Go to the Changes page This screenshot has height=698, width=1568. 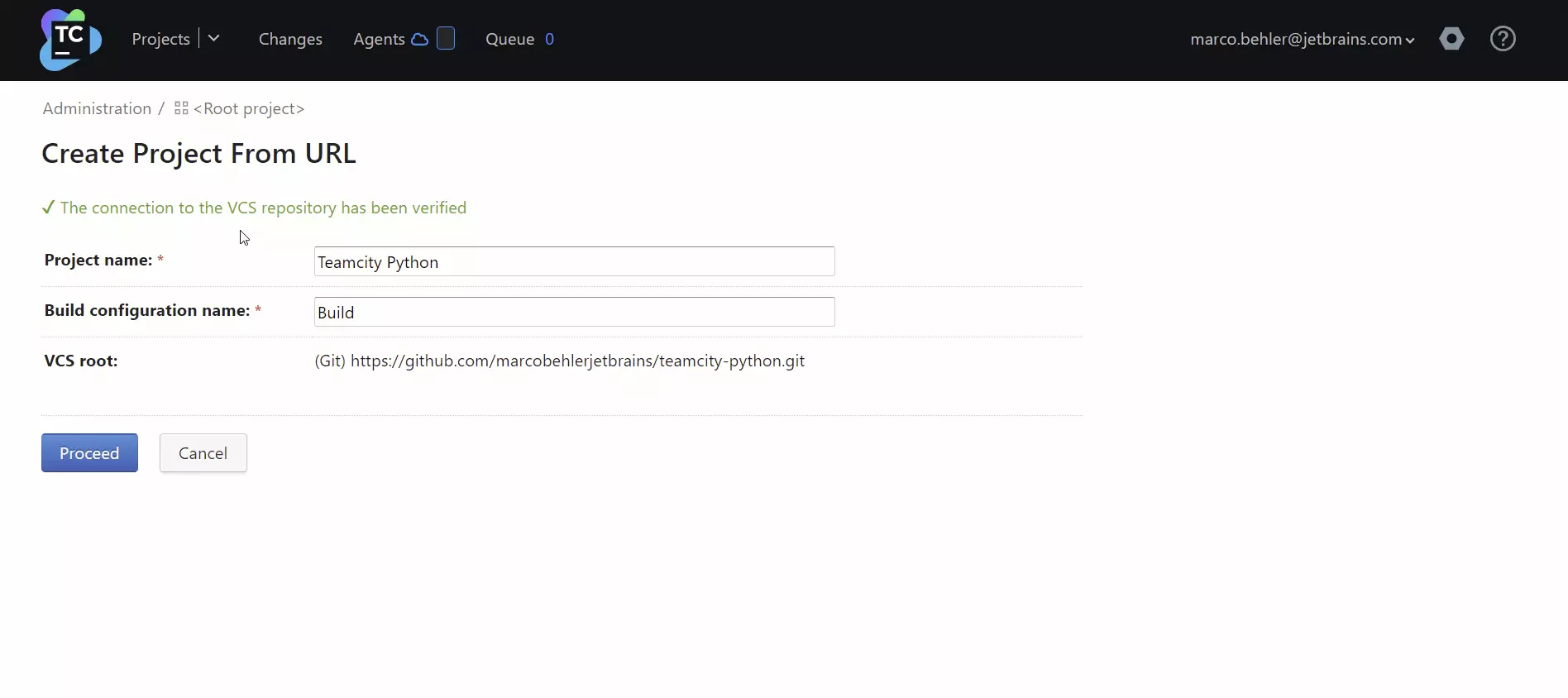tap(290, 39)
